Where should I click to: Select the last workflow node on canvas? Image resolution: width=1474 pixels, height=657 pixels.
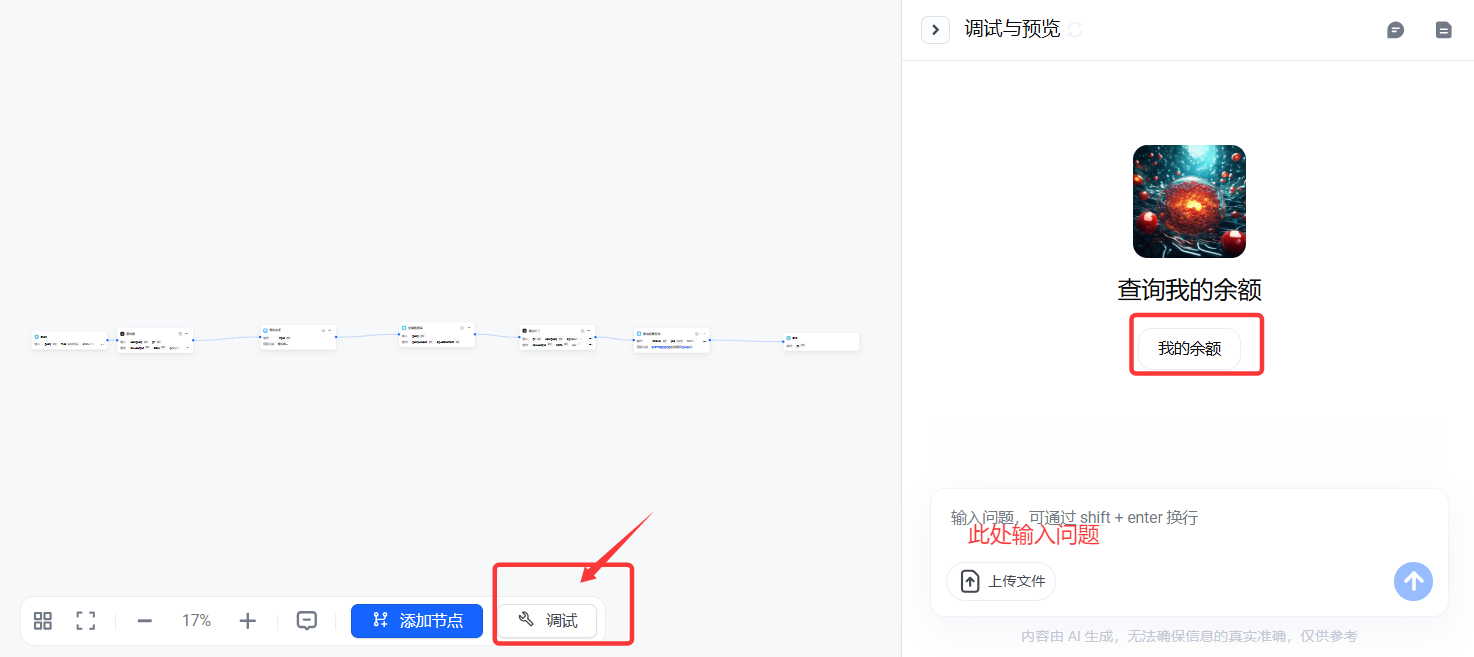(x=821, y=342)
